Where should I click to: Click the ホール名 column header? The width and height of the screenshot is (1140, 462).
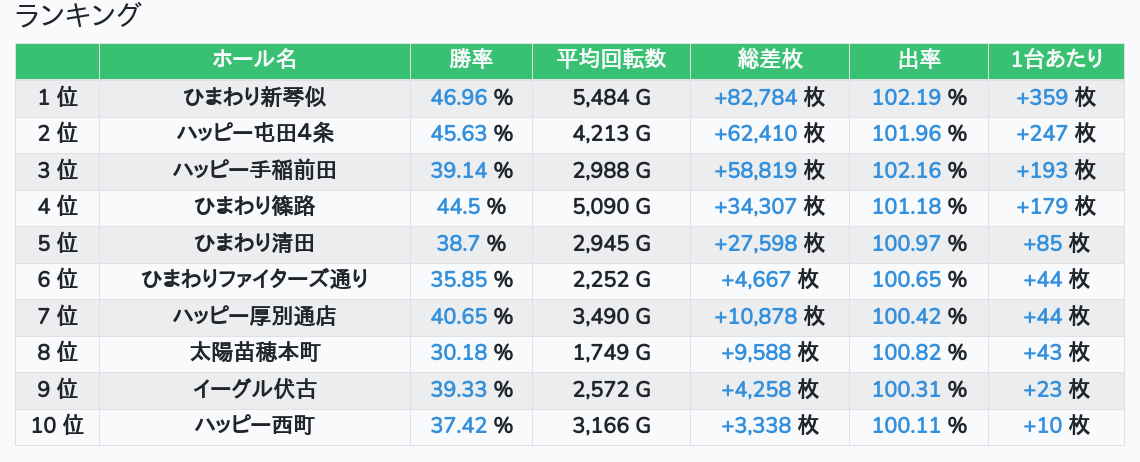coord(254,60)
